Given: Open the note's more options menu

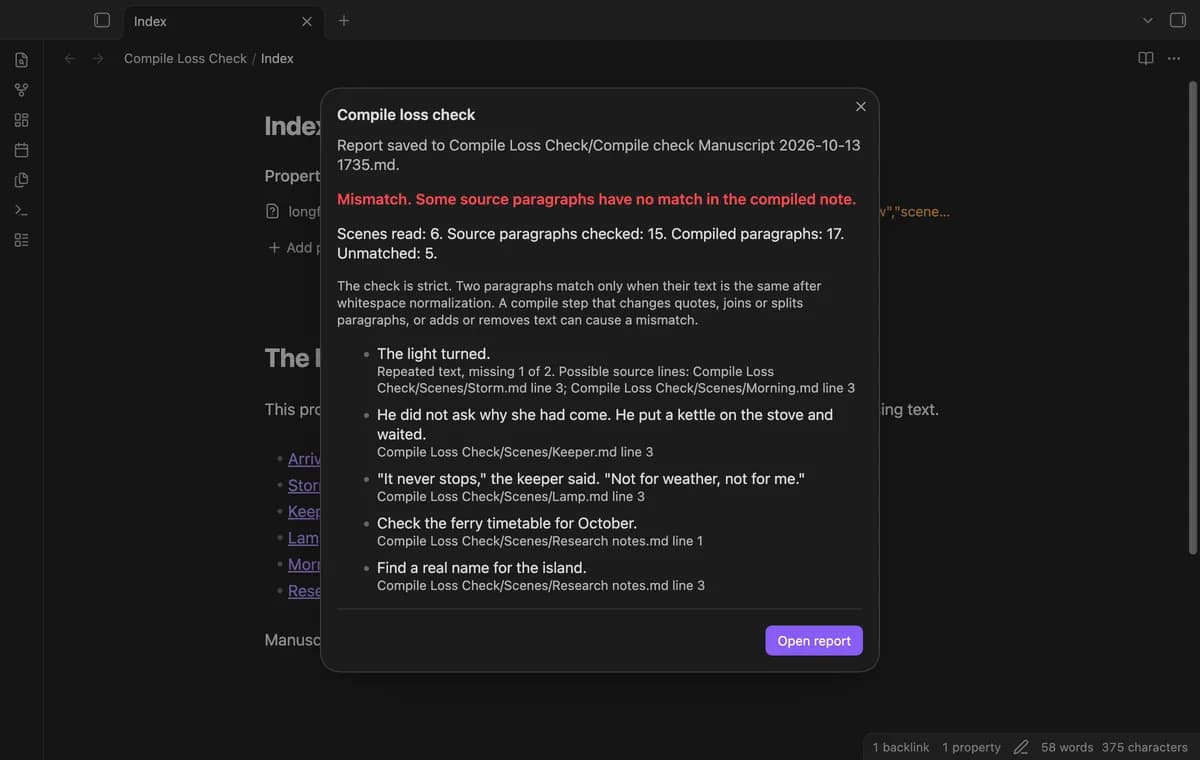Looking at the screenshot, I should [1174, 58].
